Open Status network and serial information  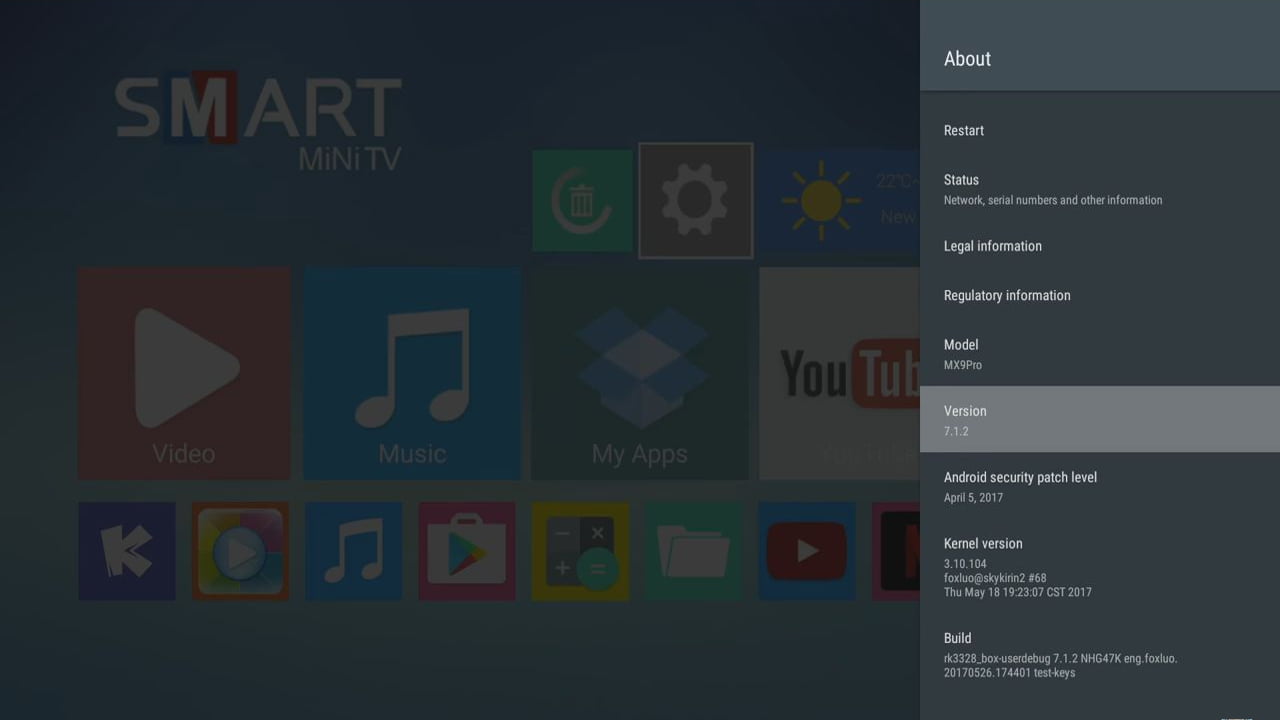pos(1100,189)
